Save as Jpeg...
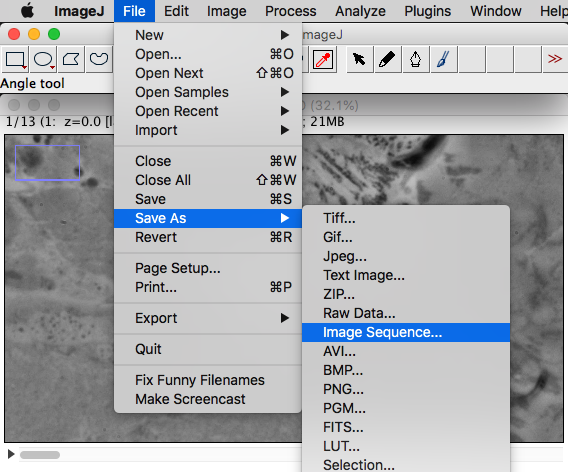This screenshot has width=568, height=472. 406,256
